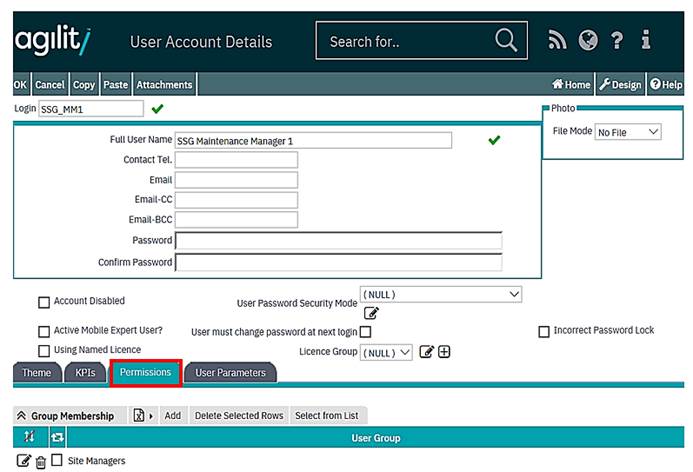Expand the User Password Security Mode dropdown
The width and height of the screenshot is (693, 472).
click(441, 294)
